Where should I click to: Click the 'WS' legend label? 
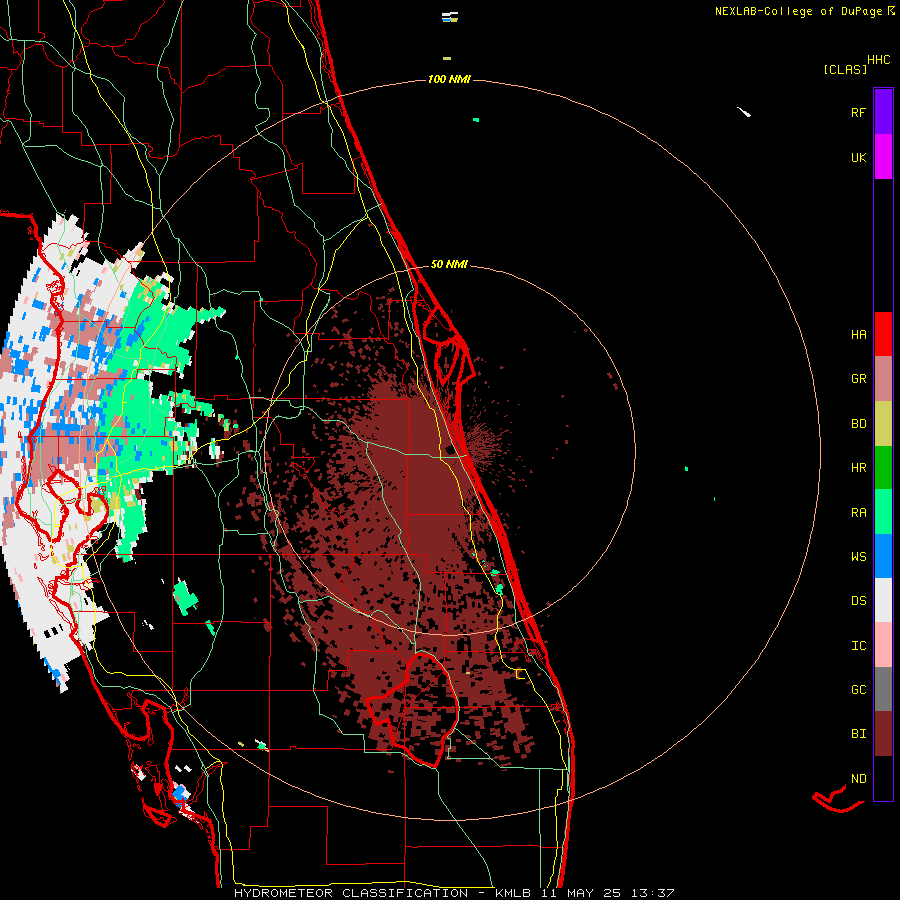(858, 557)
